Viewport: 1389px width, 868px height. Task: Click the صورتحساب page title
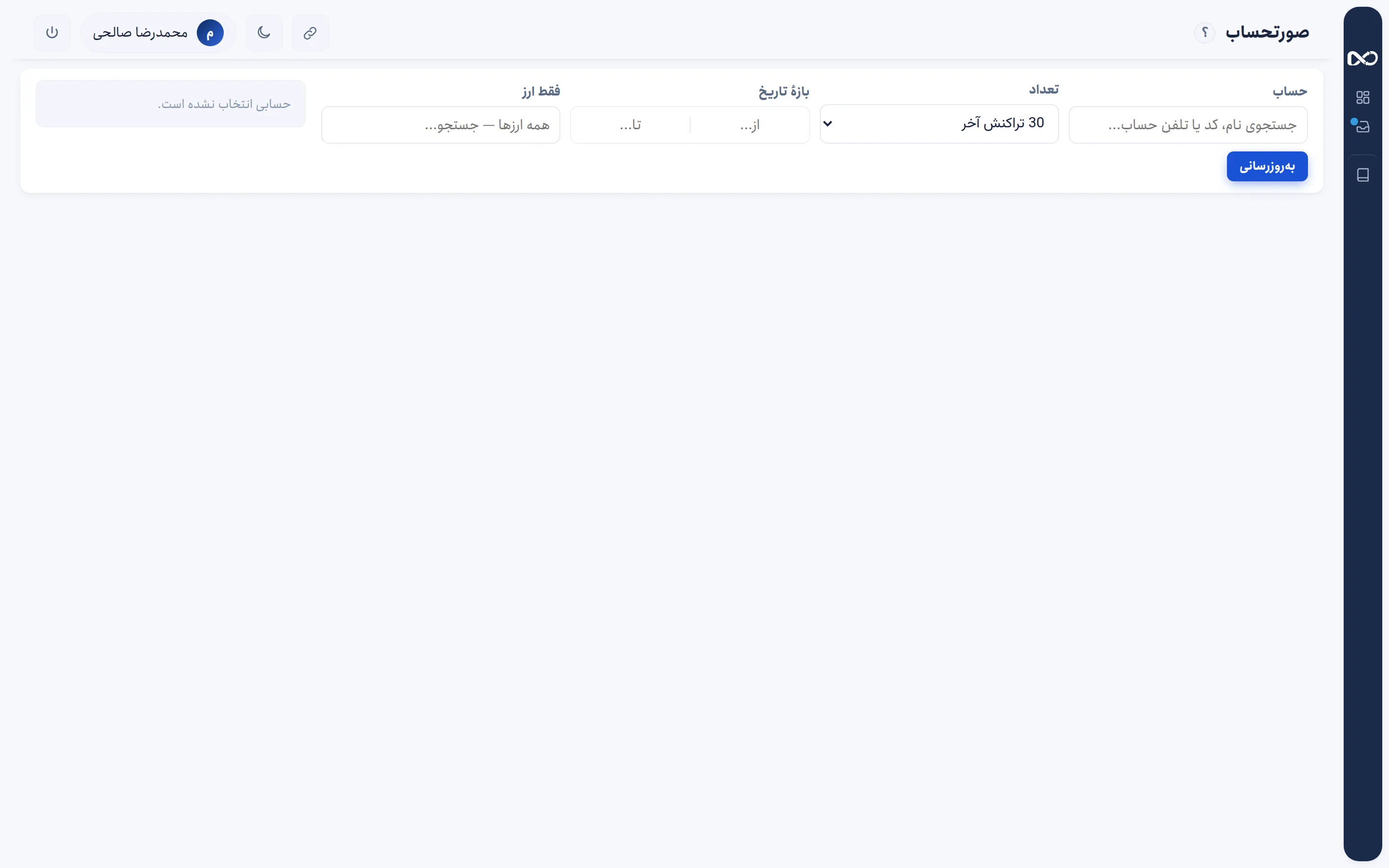pos(1267,32)
